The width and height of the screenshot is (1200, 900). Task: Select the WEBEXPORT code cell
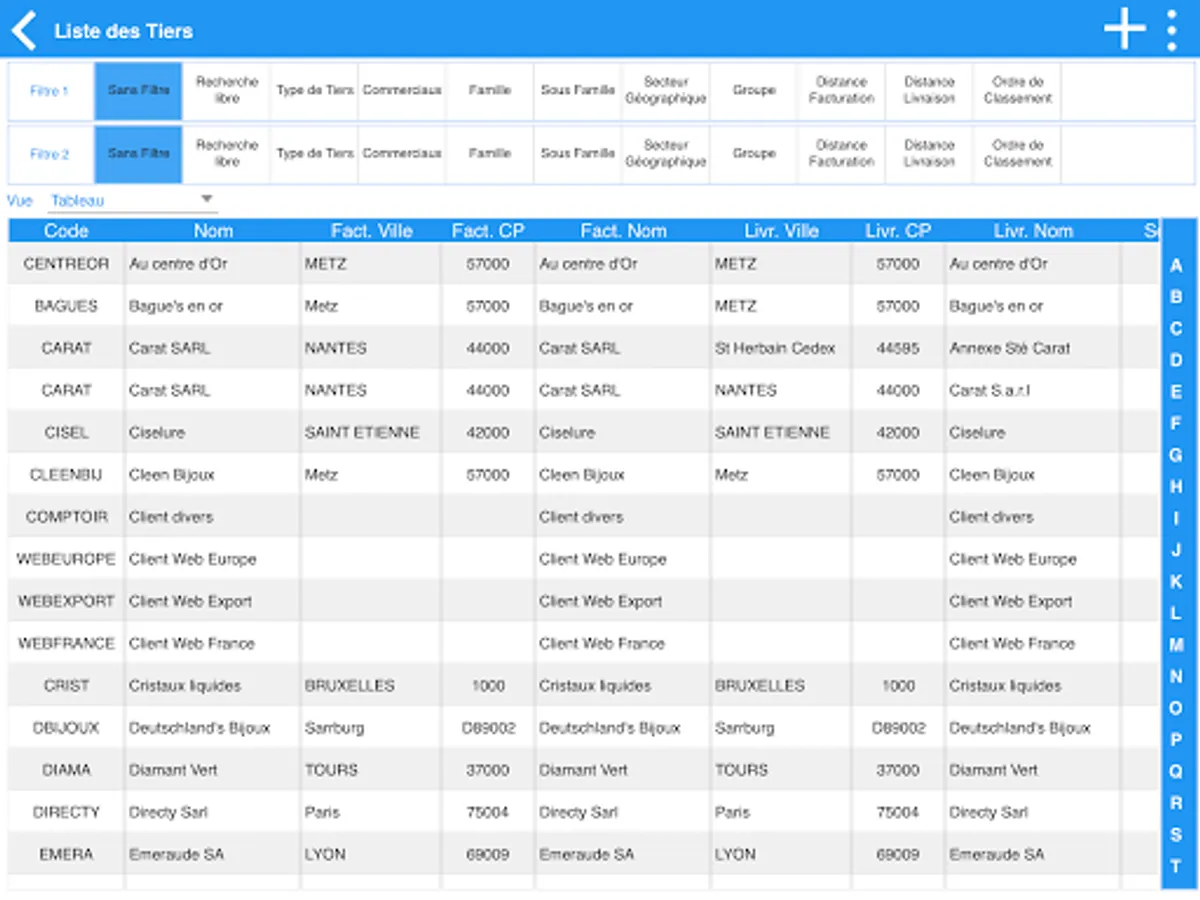[x=66, y=601]
